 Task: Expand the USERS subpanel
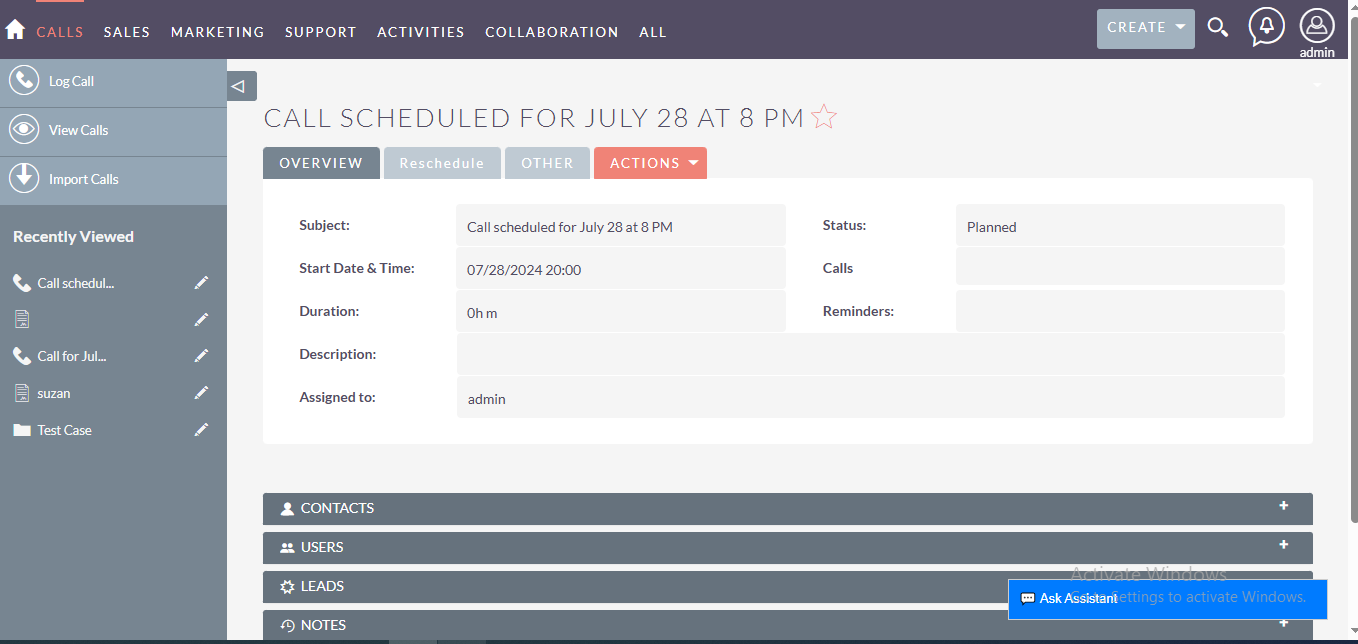coord(1283,545)
